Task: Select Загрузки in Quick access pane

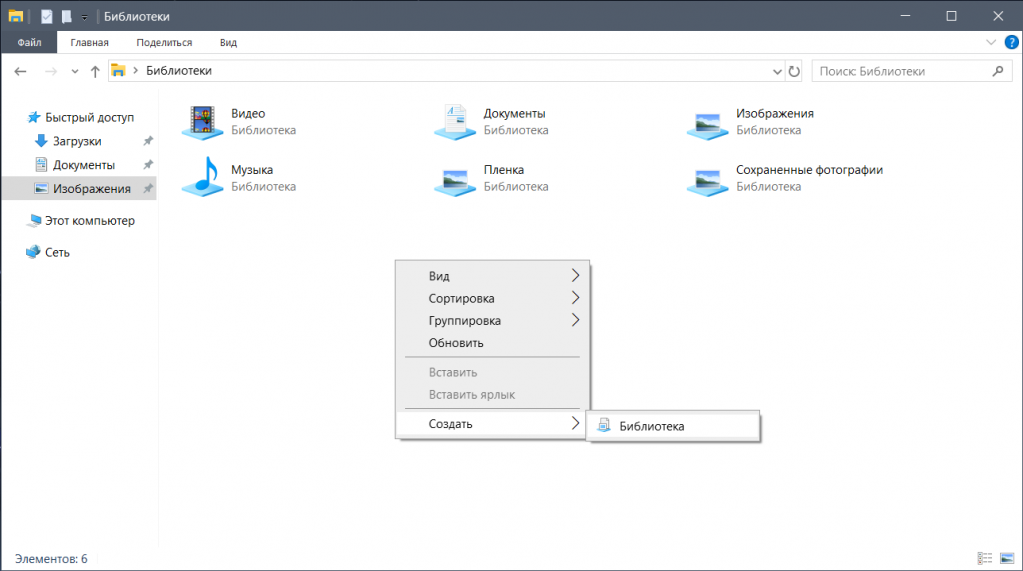Action: [77, 141]
